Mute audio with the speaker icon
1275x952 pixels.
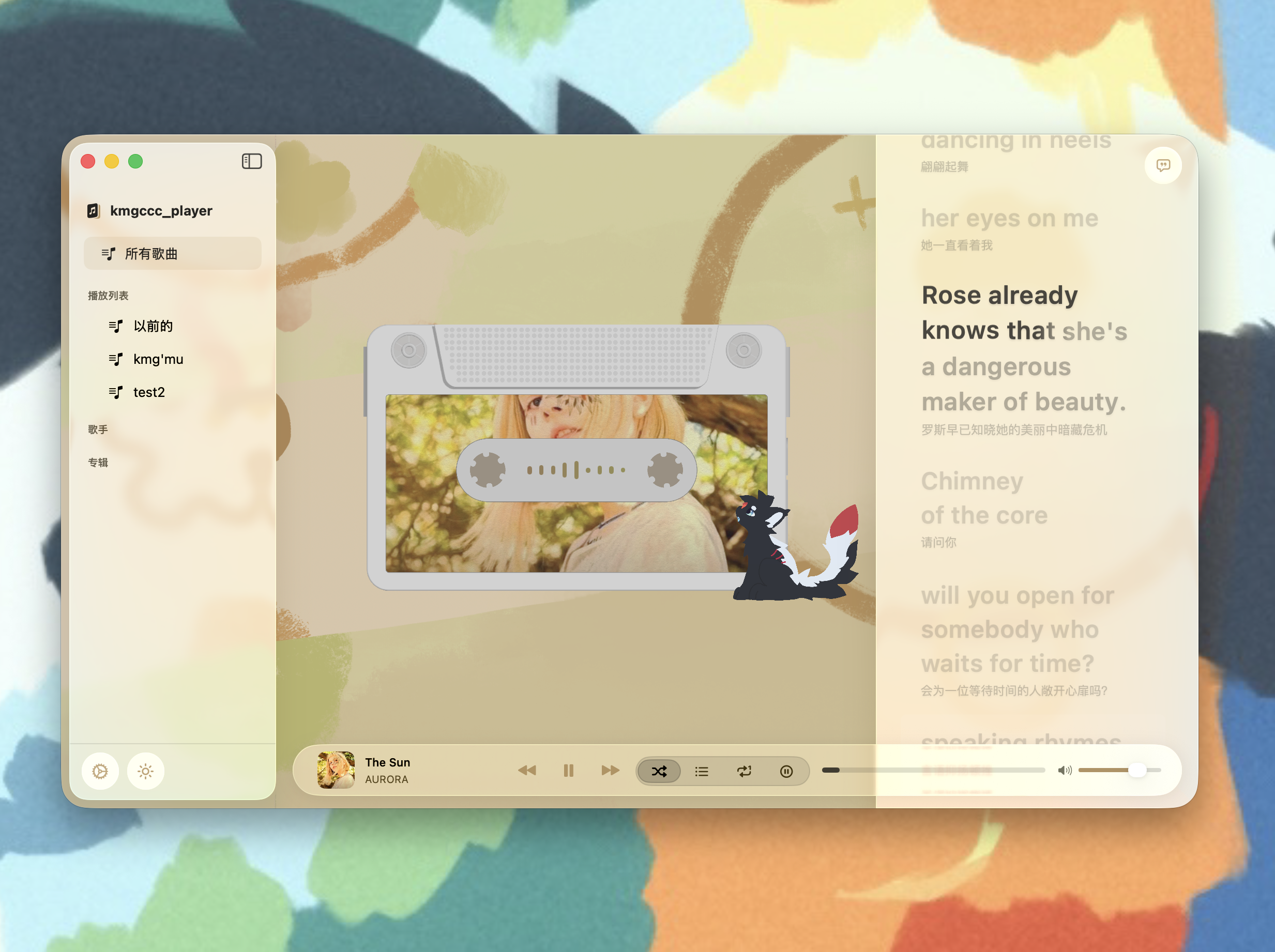click(x=1065, y=771)
